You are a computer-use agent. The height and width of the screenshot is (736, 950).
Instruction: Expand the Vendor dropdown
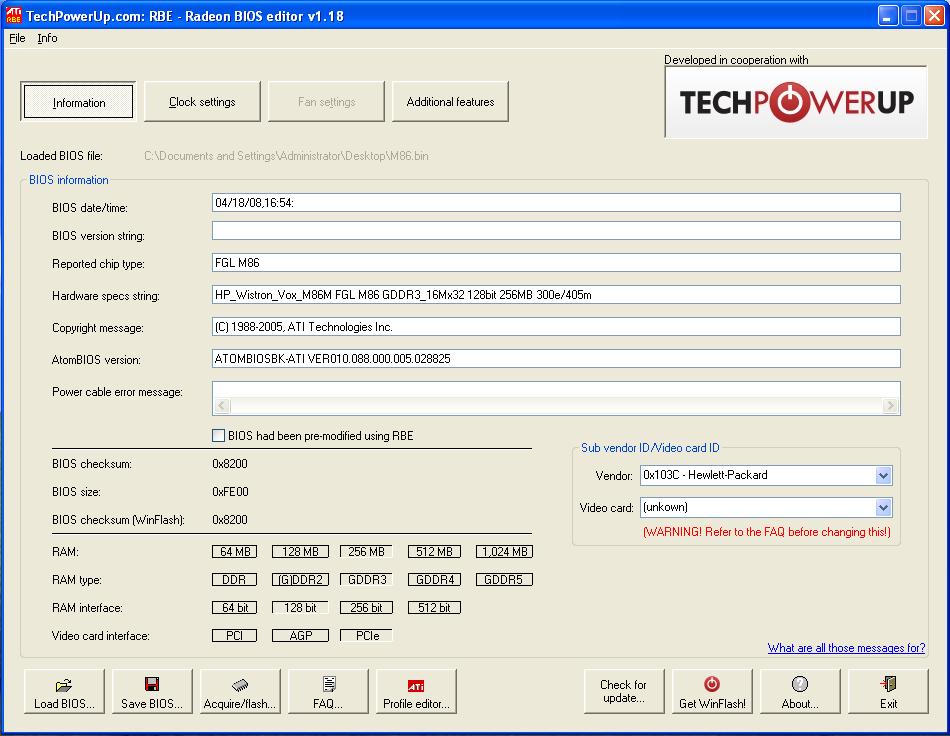883,476
